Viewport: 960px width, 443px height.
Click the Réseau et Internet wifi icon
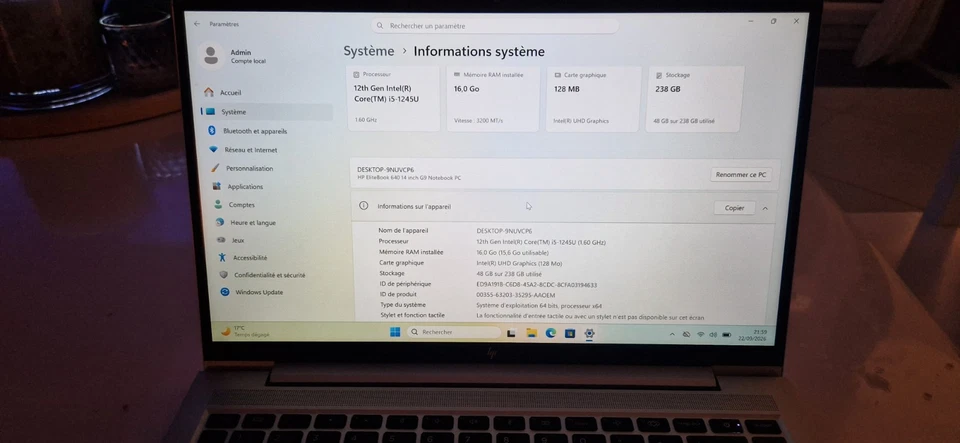(213, 149)
